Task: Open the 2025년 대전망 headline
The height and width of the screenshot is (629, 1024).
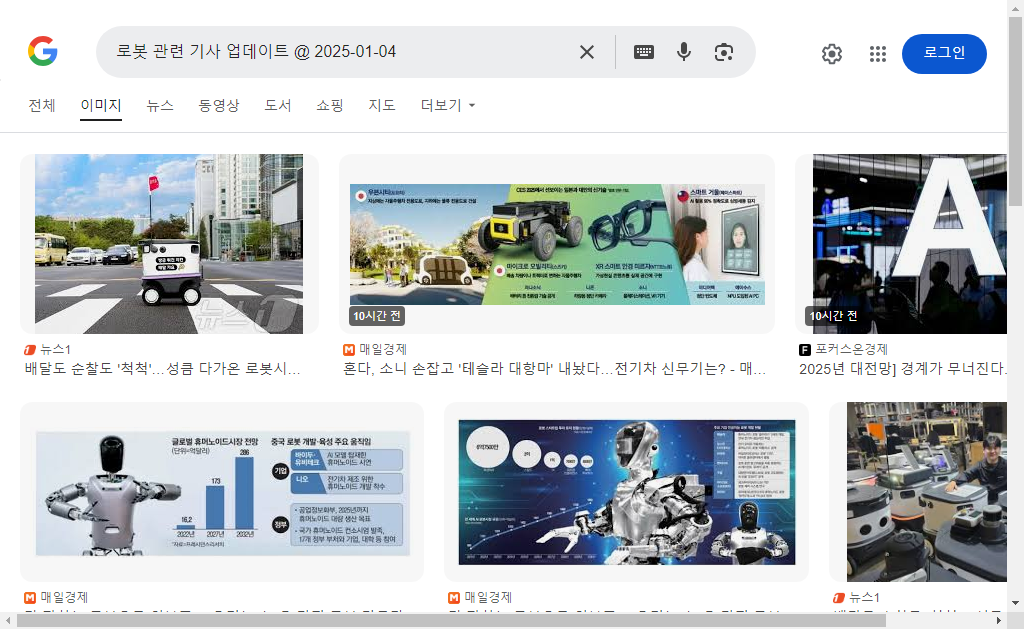Action: (x=903, y=369)
